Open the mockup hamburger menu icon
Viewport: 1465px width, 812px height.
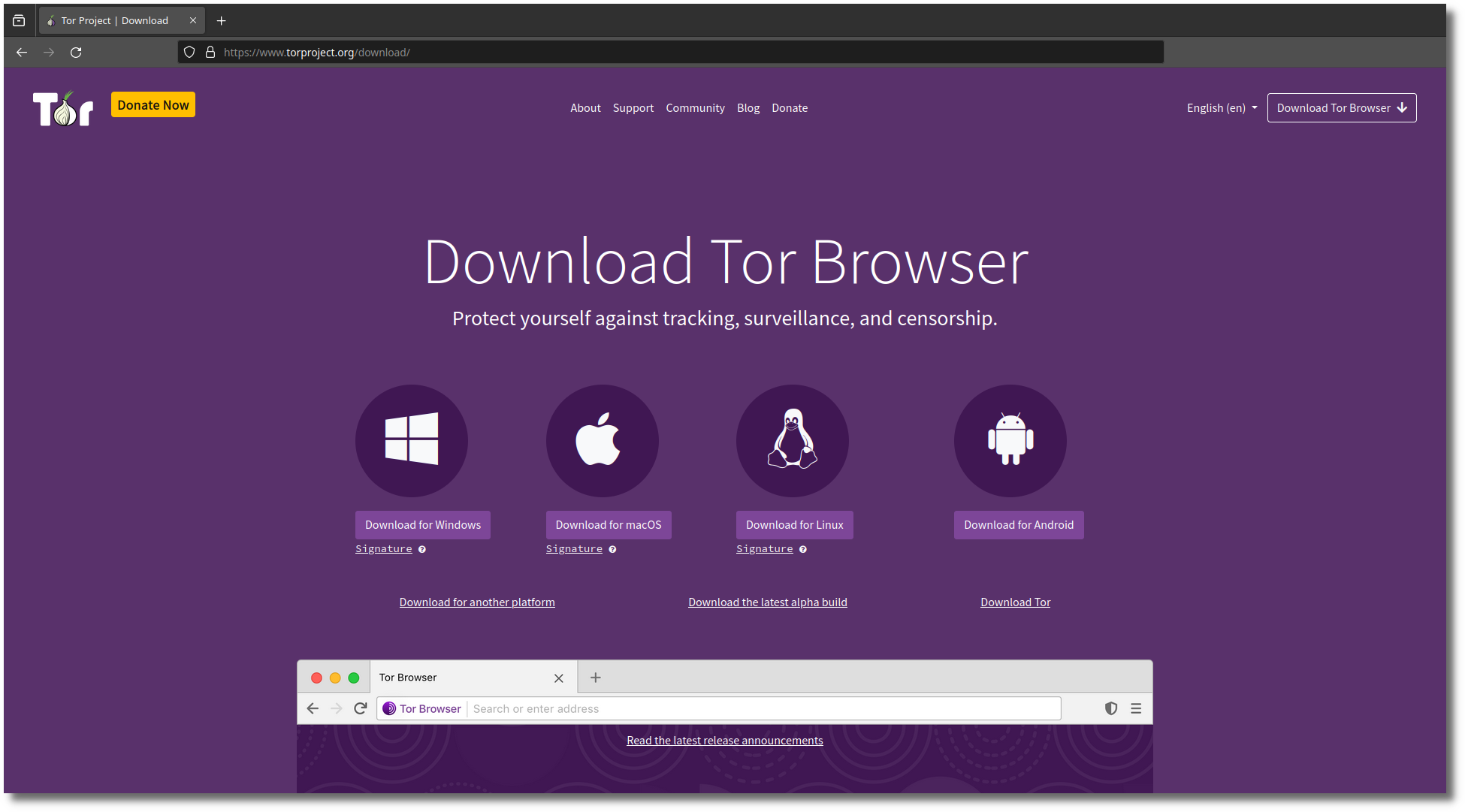point(1136,708)
